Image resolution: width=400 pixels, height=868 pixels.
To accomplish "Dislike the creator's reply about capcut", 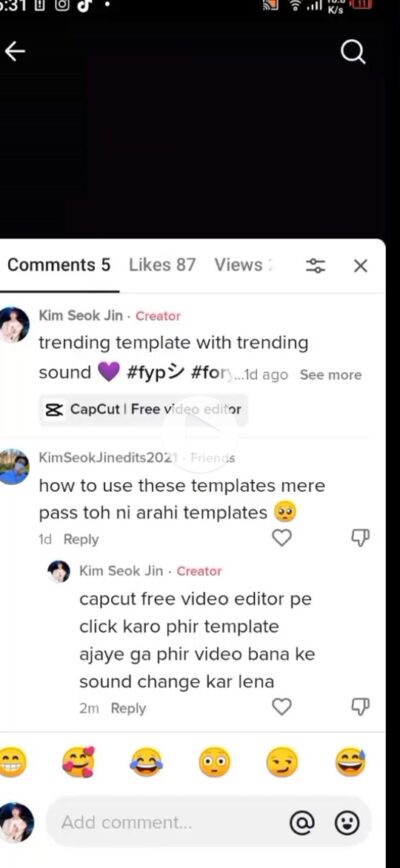I will (360, 707).
